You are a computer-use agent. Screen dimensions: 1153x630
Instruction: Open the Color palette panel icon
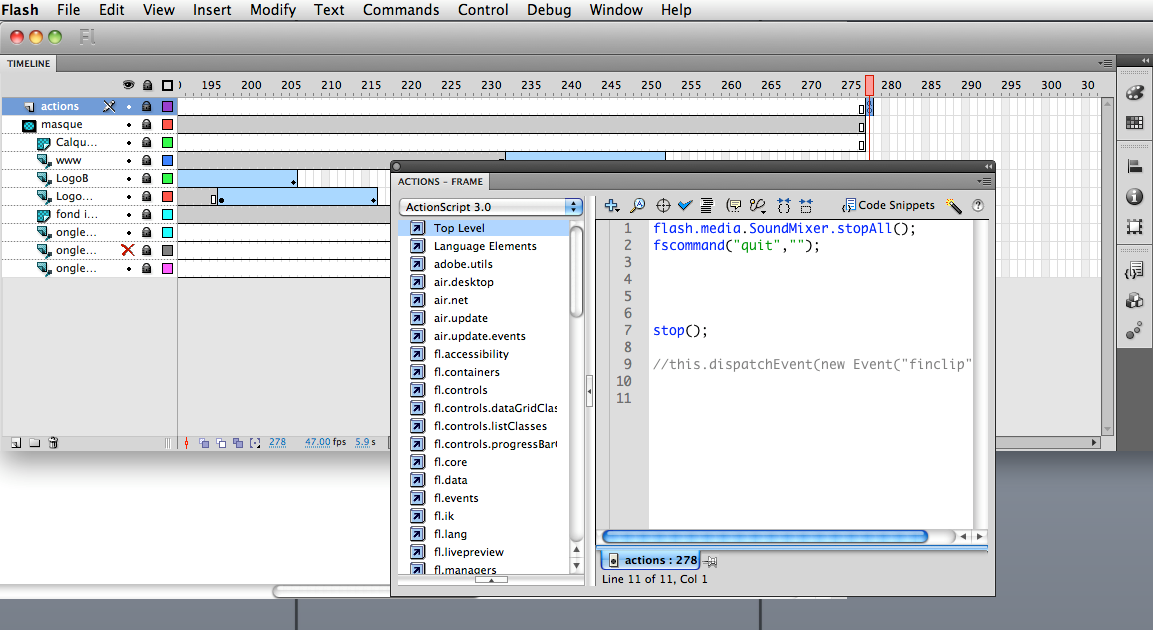(1135, 93)
